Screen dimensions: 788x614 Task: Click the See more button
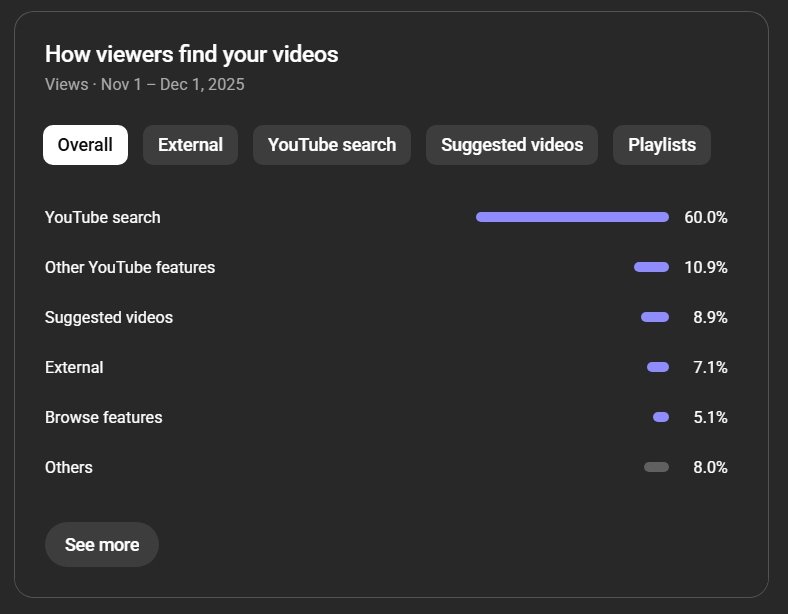click(102, 545)
